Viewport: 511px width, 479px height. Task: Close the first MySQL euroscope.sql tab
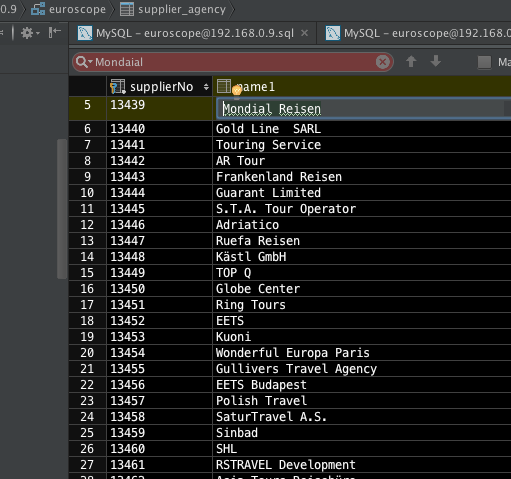tap(304, 33)
